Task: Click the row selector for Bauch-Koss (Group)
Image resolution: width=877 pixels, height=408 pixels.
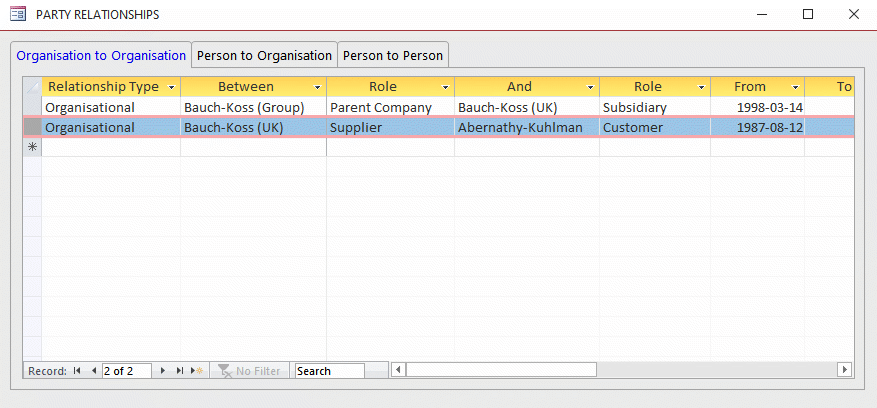Action: coord(32,107)
